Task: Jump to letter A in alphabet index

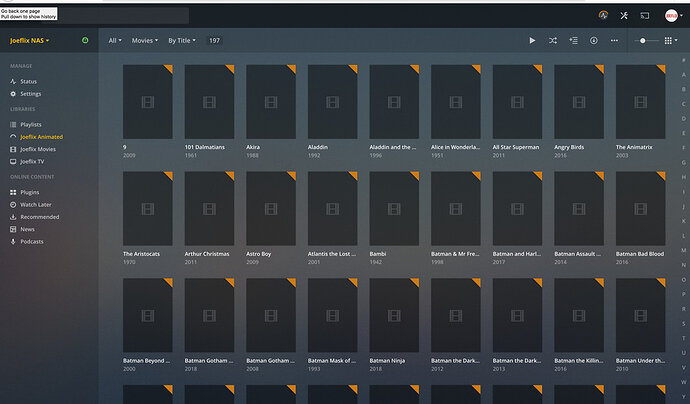Action: click(x=683, y=74)
